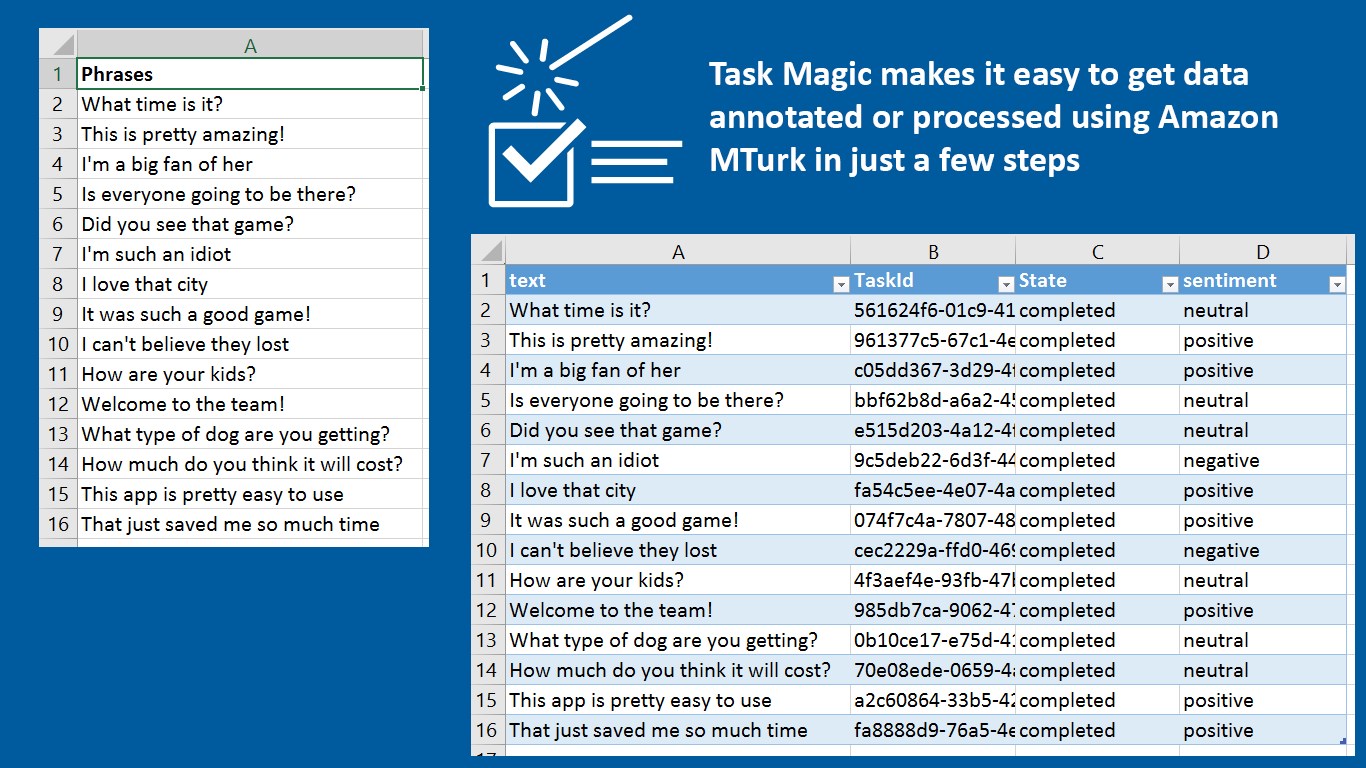The width and height of the screenshot is (1366, 768).
Task: Select 'What time is it?' in Phrases sheet
Action: [x=250, y=104]
